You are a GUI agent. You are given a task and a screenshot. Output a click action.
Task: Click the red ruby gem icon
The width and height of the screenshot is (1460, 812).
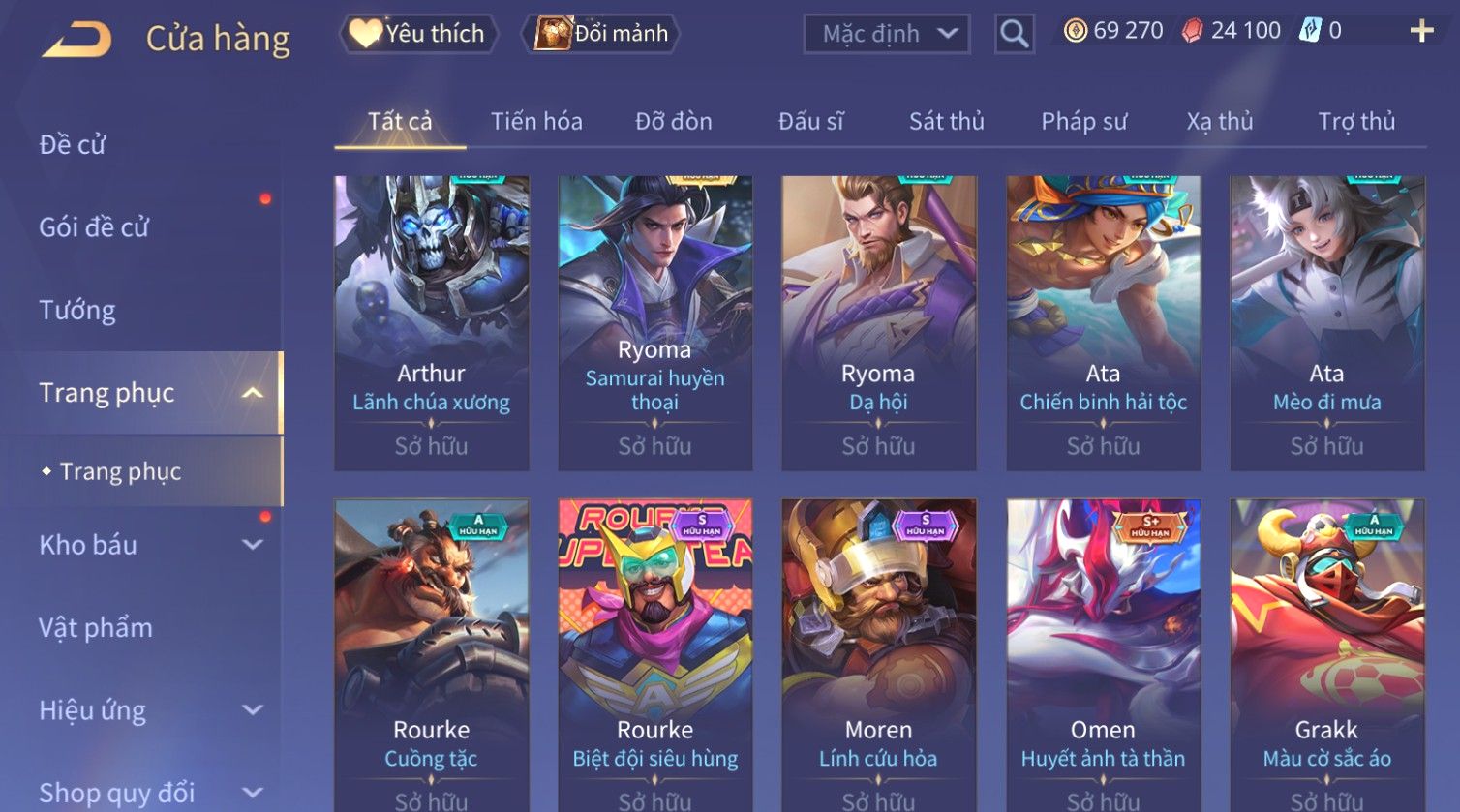[1193, 31]
